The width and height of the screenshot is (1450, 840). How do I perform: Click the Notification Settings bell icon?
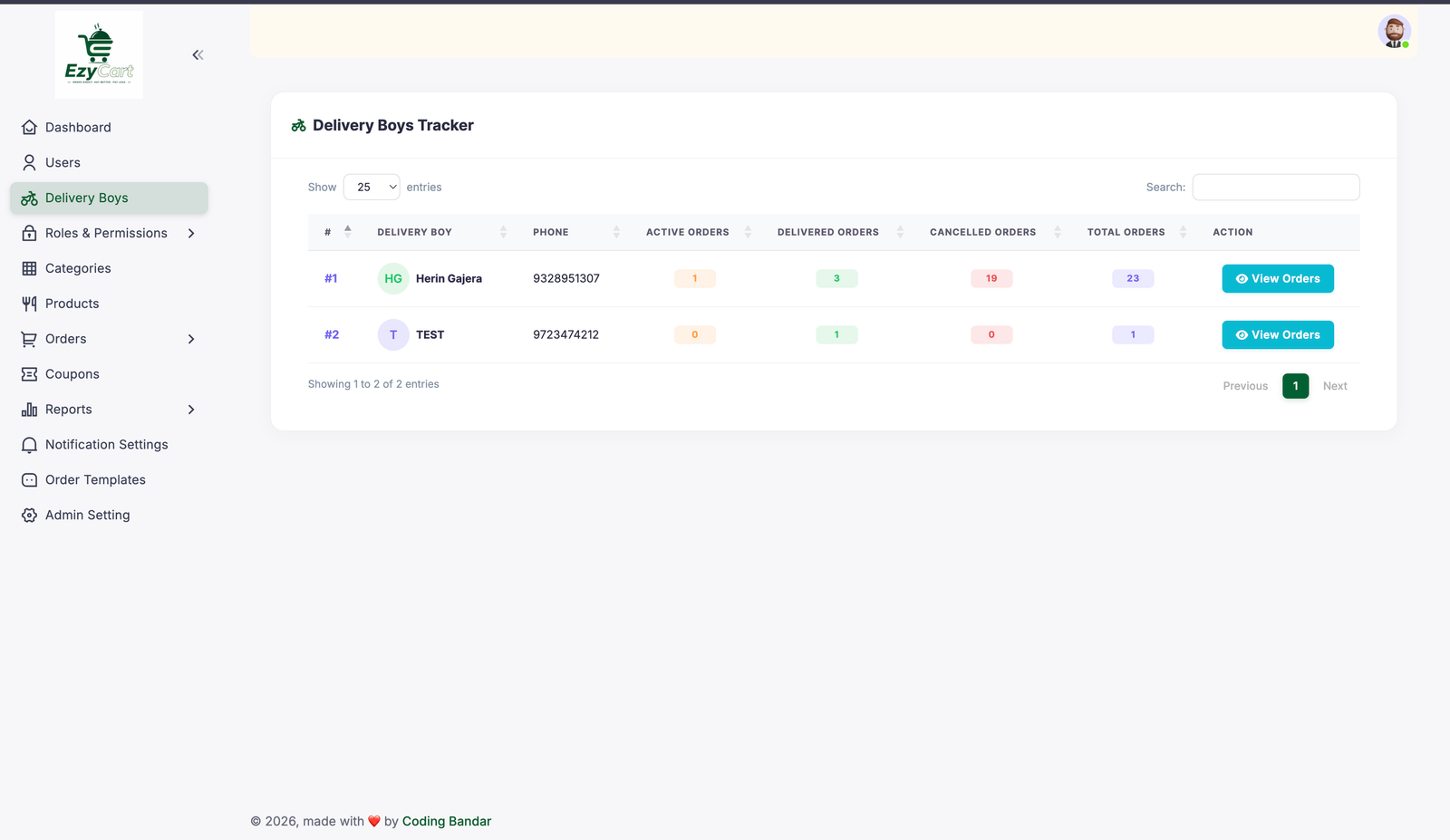[x=29, y=445]
